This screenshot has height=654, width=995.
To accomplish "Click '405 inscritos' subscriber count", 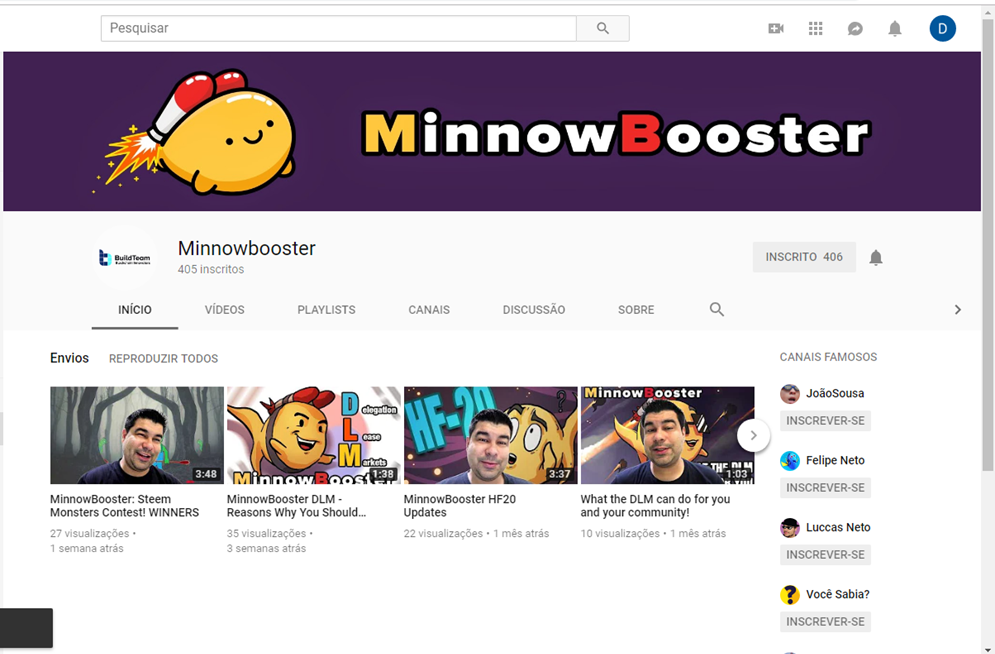I will point(211,270).
